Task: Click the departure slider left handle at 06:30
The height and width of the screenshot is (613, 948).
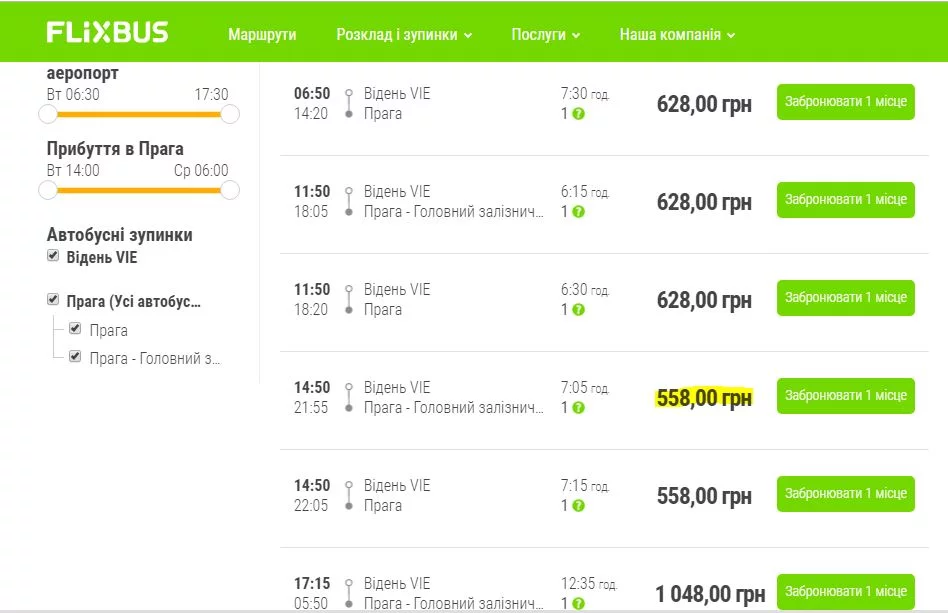Action: pyautogui.click(x=48, y=114)
